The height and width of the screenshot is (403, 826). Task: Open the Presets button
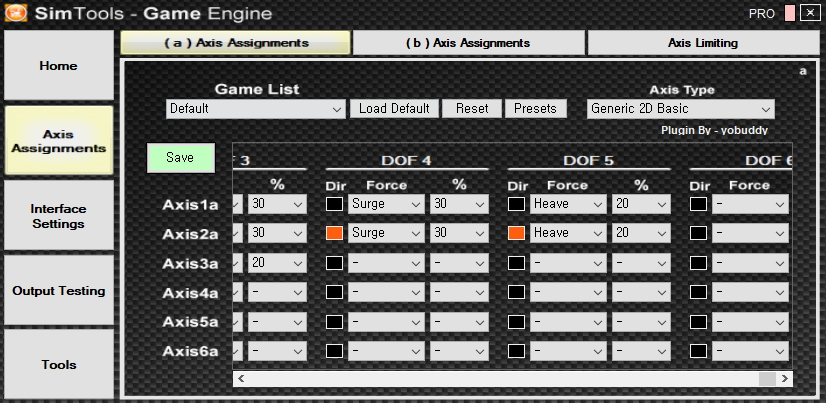click(536, 109)
